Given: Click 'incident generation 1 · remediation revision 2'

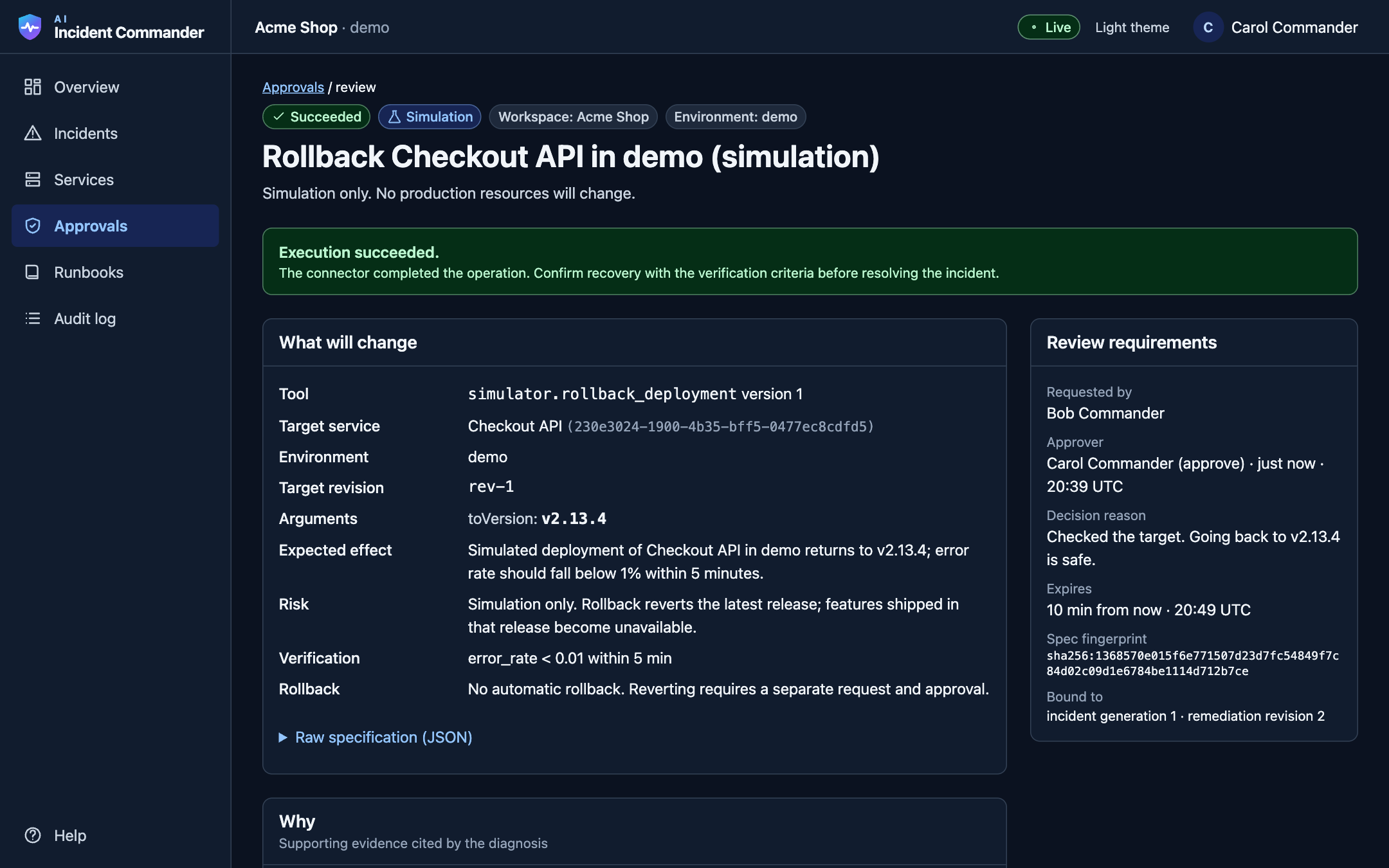Looking at the screenshot, I should point(1185,716).
